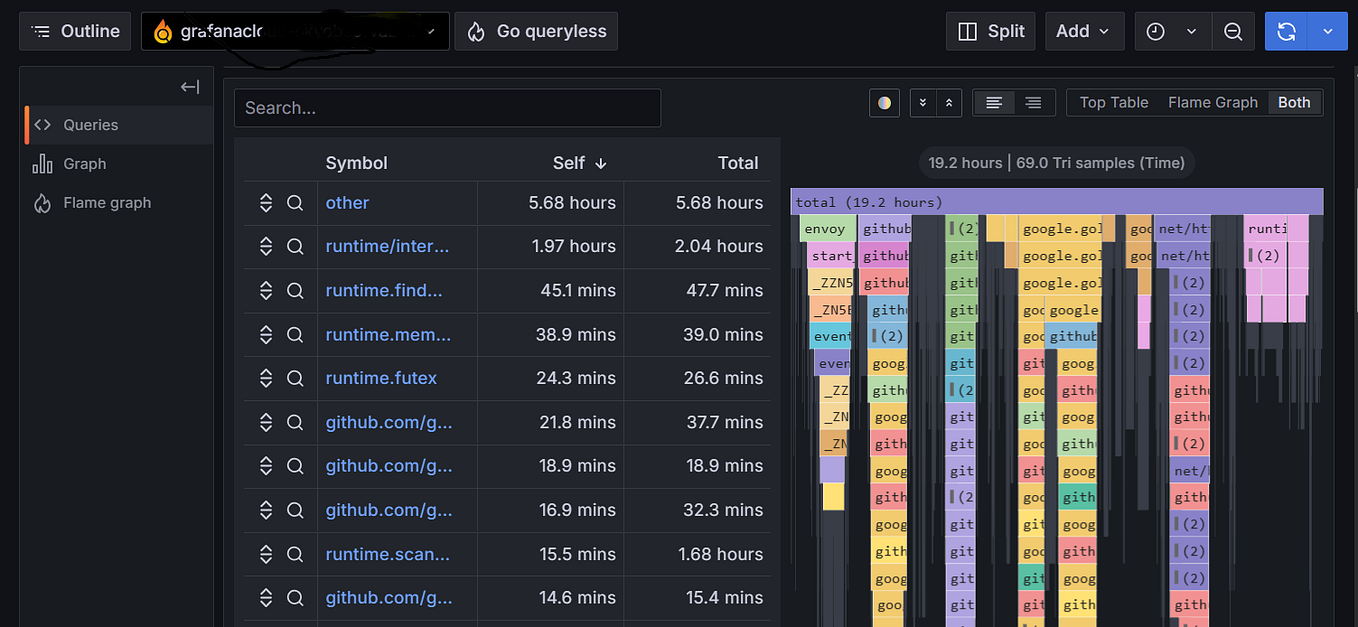Switch to Top Table view
The width and height of the screenshot is (1358, 627).
[x=1113, y=102]
